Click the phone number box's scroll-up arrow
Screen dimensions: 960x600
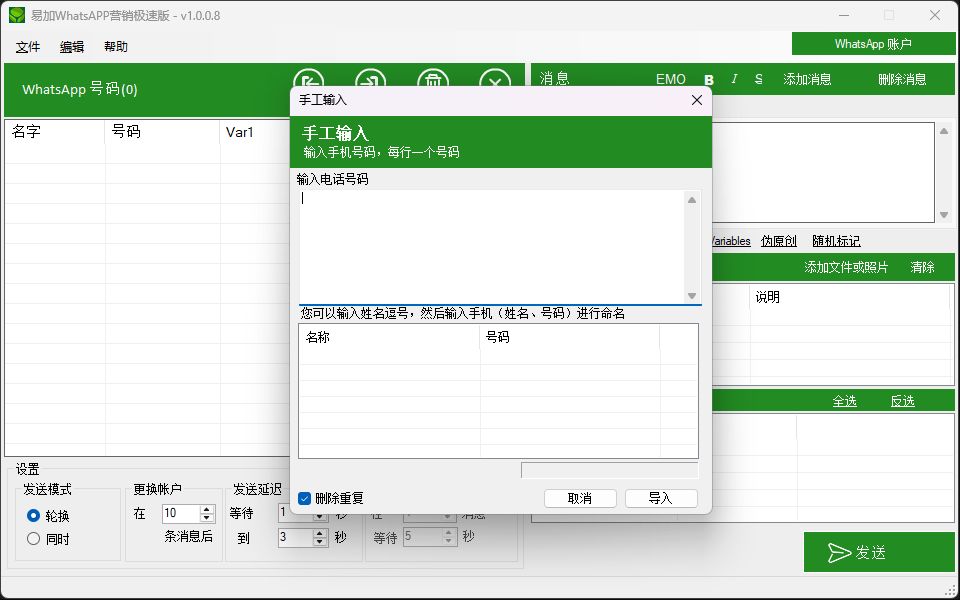tap(692, 200)
